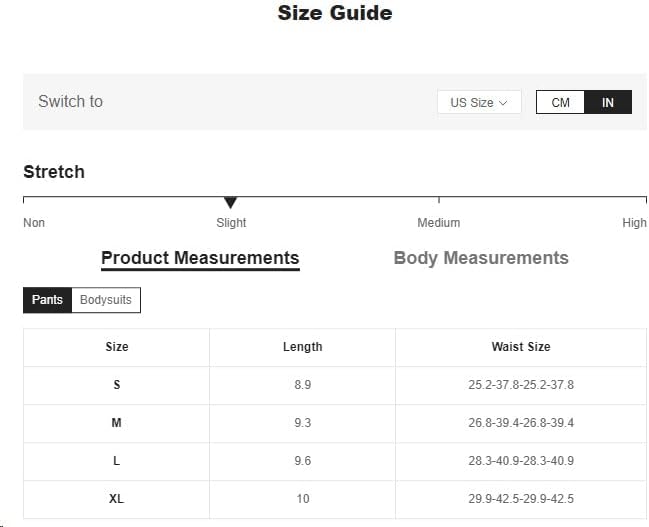The height and width of the screenshot is (527, 649).
Task: Click the Medium stretch level label
Action: point(439,223)
